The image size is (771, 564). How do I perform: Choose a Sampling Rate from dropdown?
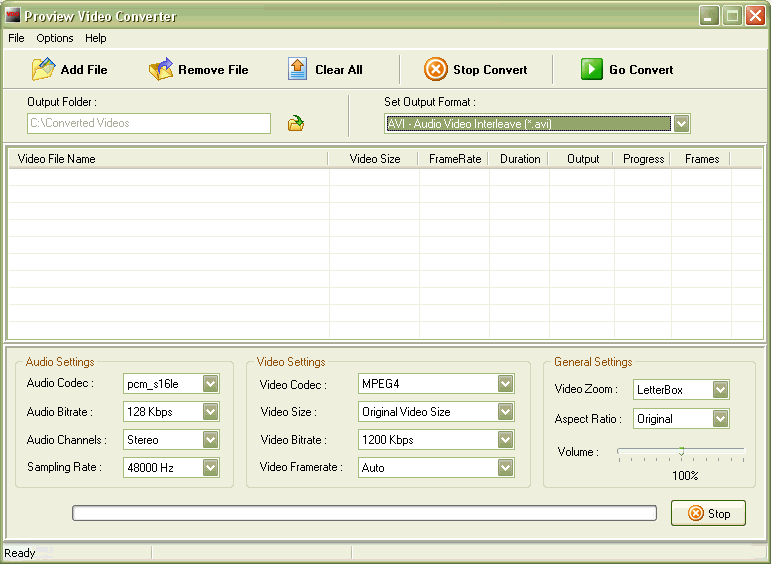pos(210,468)
